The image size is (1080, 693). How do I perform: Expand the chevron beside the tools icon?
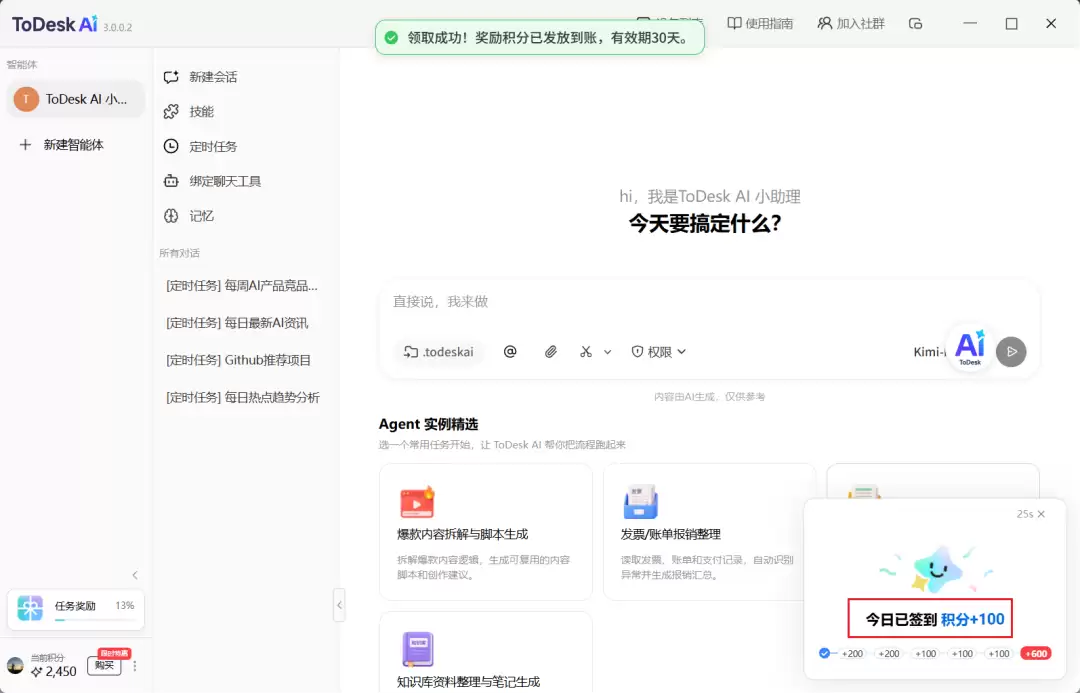(608, 352)
